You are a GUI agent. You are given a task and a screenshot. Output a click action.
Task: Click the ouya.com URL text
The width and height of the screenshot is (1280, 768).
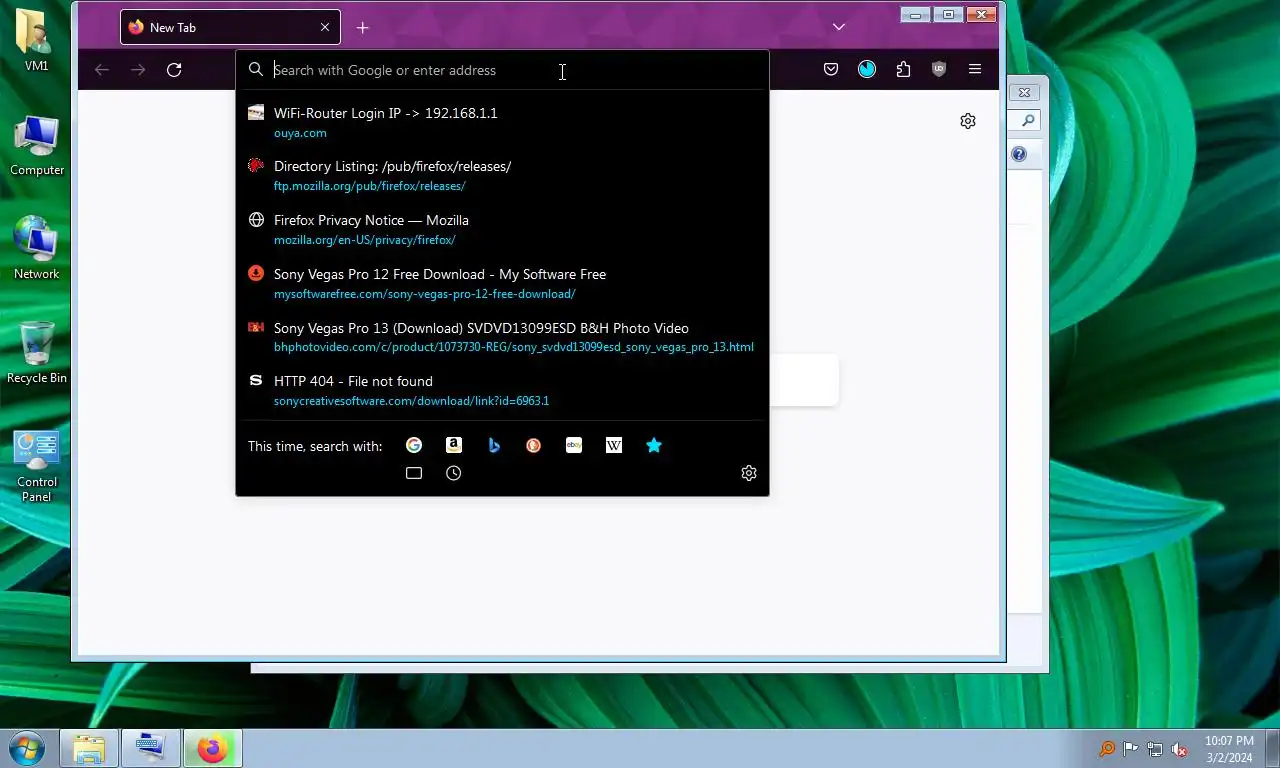300,133
